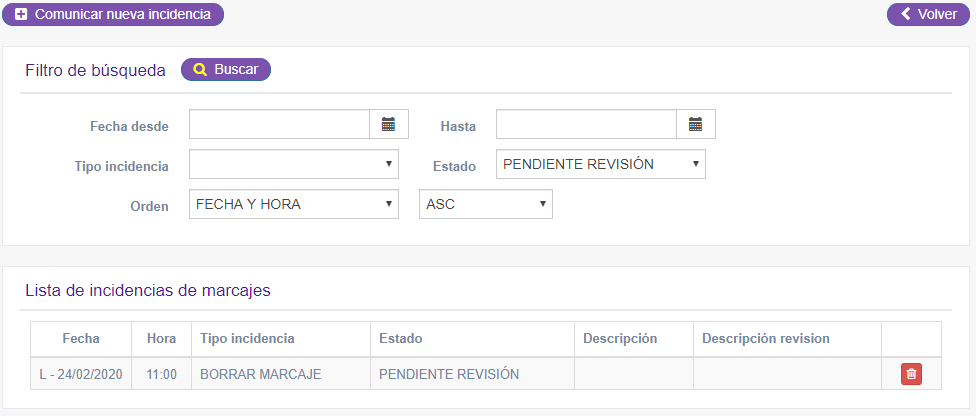Image resolution: width=976 pixels, height=416 pixels.
Task: Focus the Hasta date input field
Action: point(586,125)
